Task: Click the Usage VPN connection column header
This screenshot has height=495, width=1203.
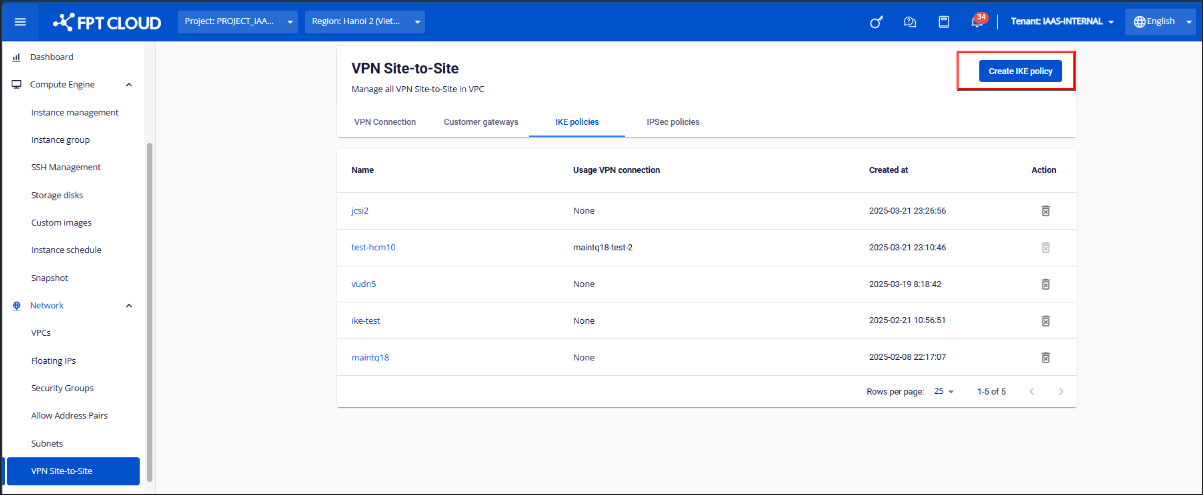Action: coord(616,170)
